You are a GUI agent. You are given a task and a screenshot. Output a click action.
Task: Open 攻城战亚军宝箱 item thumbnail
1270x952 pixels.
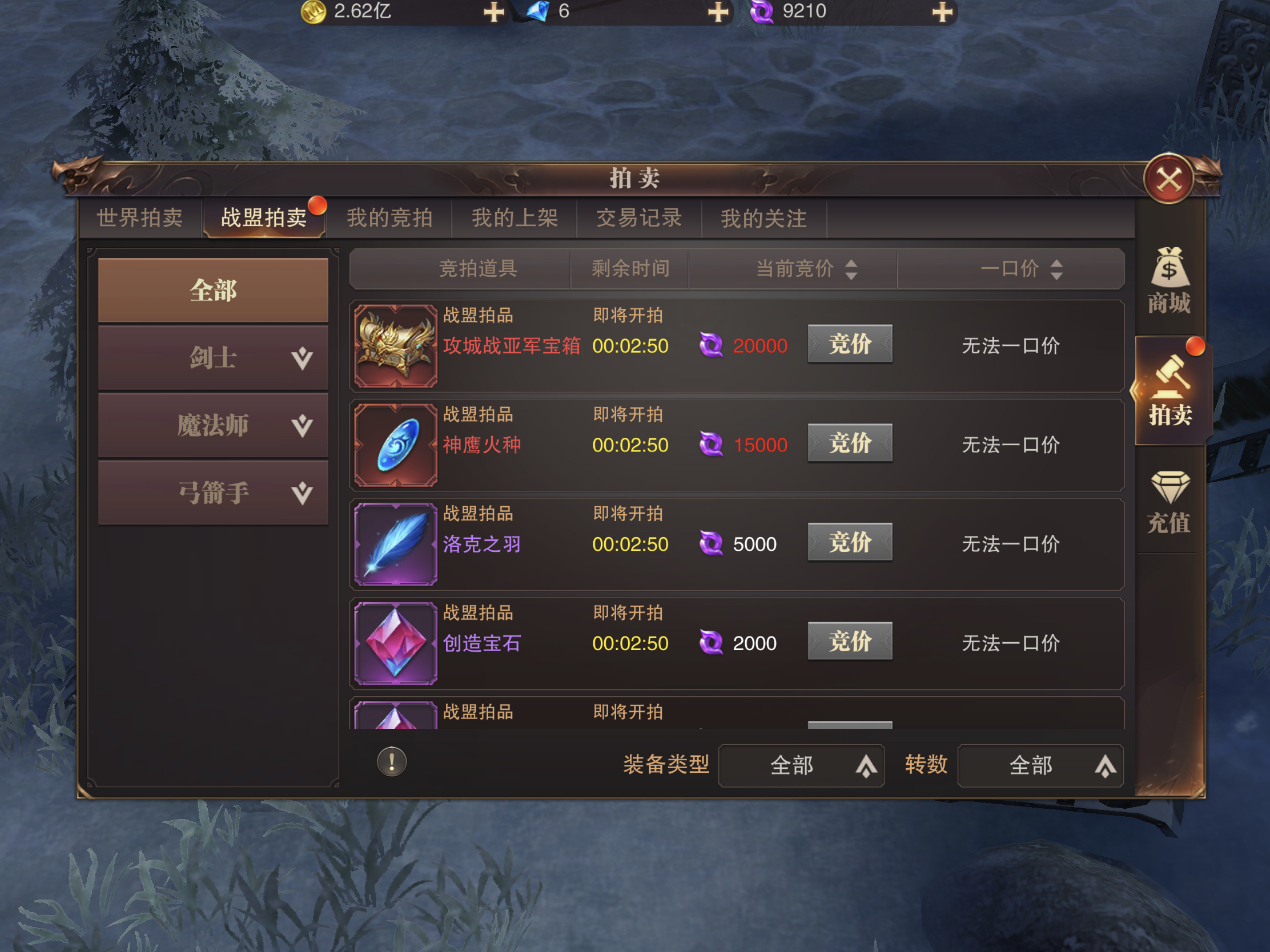pos(396,346)
